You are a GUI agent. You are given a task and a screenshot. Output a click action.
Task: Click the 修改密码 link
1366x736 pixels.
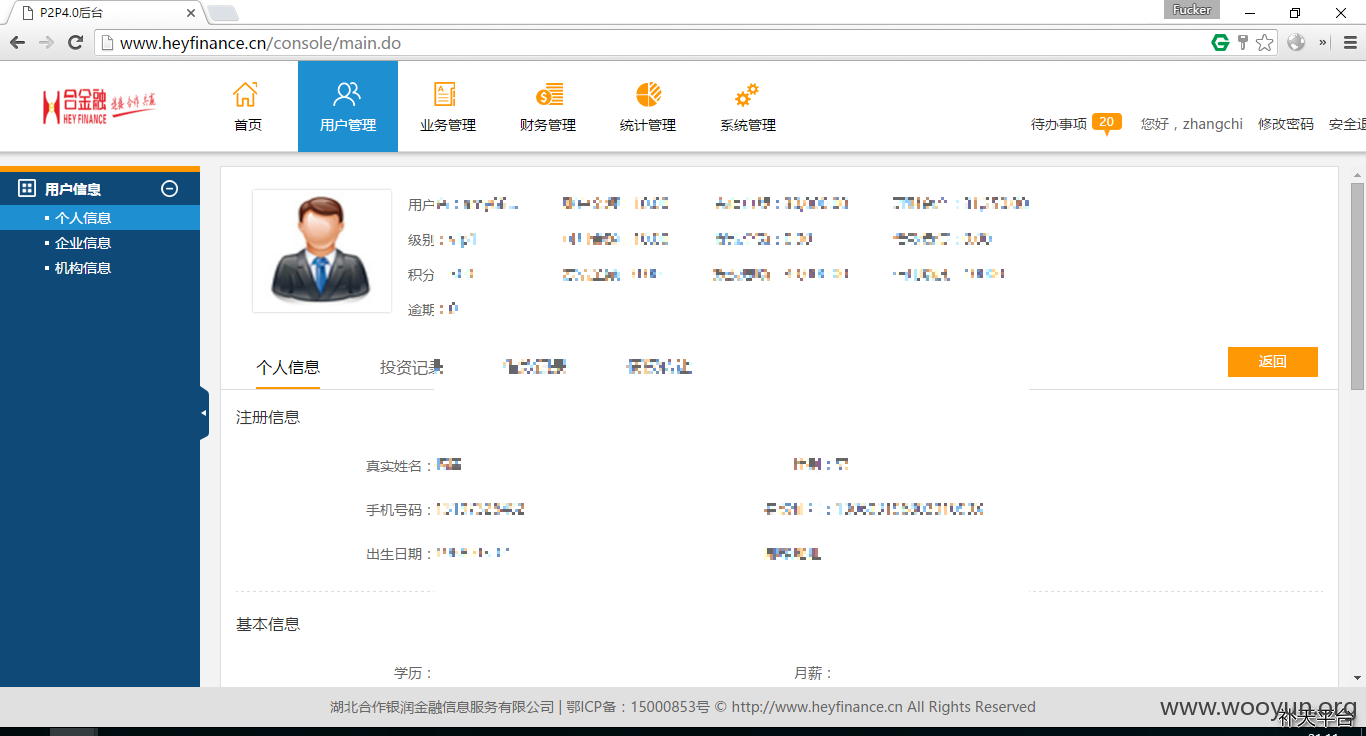[1286, 124]
